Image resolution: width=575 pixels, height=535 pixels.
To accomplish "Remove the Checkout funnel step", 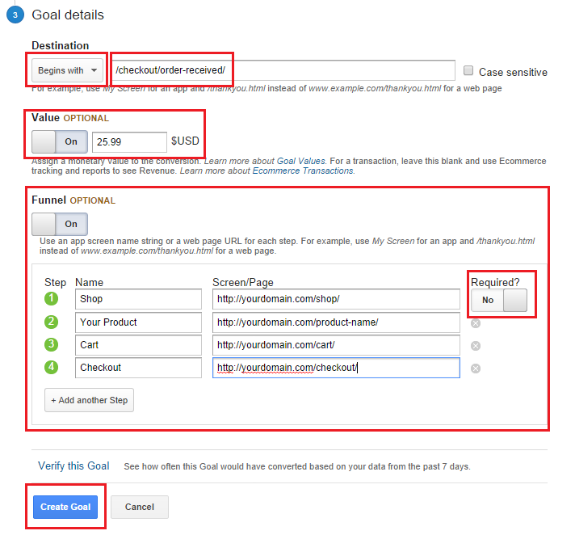I will pos(476,369).
